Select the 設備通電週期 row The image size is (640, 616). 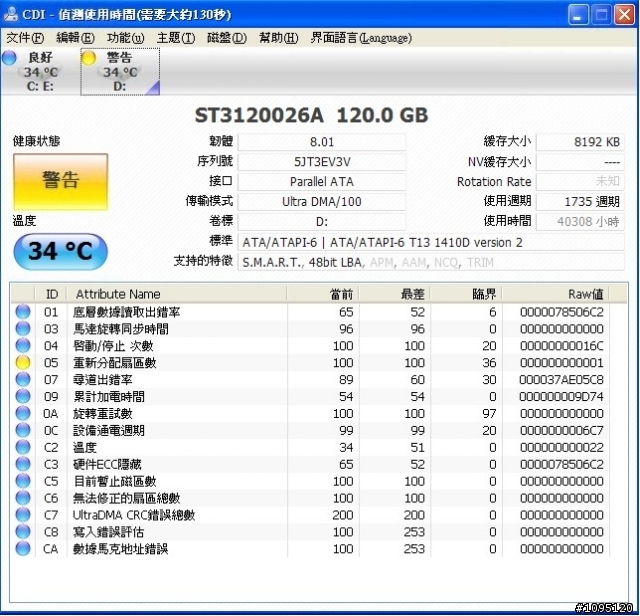tap(310, 430)
